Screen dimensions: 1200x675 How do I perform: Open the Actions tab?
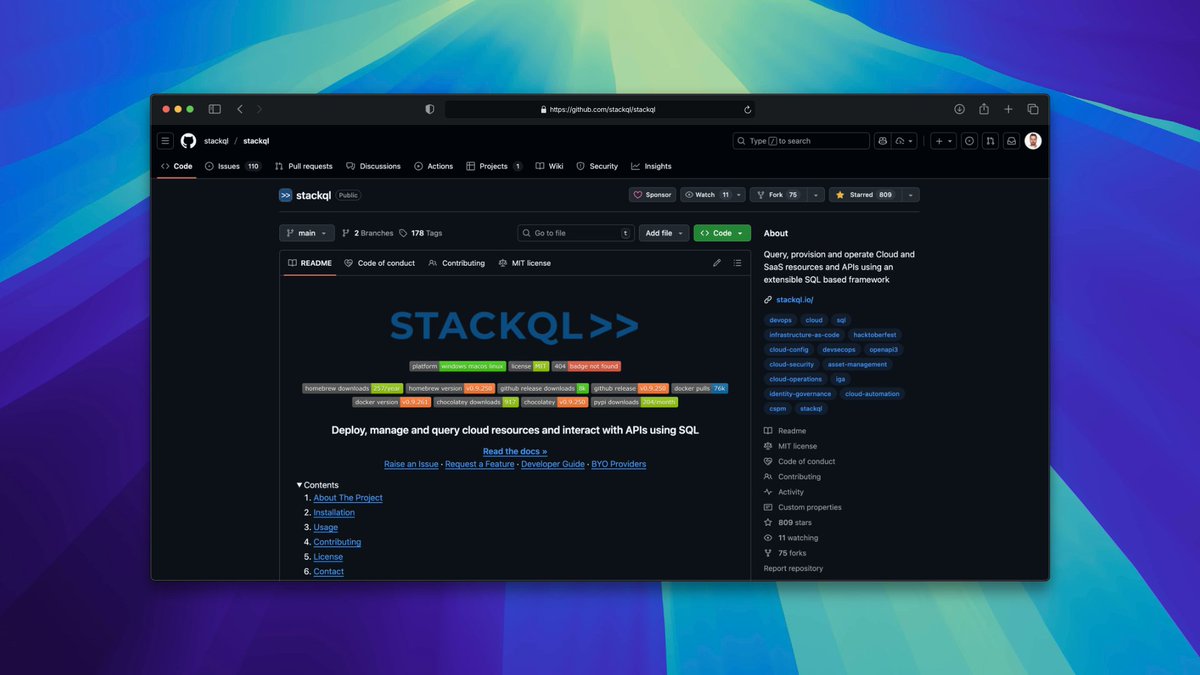coord(433,166)
